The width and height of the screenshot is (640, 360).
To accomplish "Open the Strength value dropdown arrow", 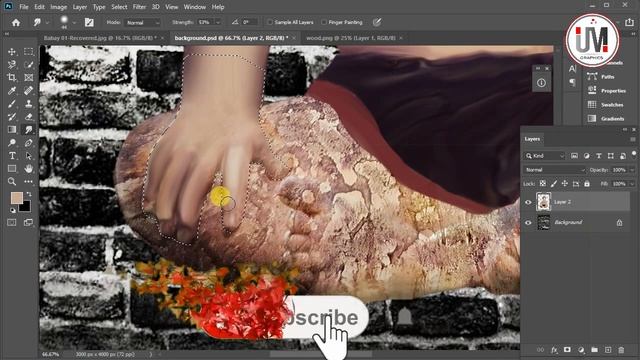I will click(218, 22).
